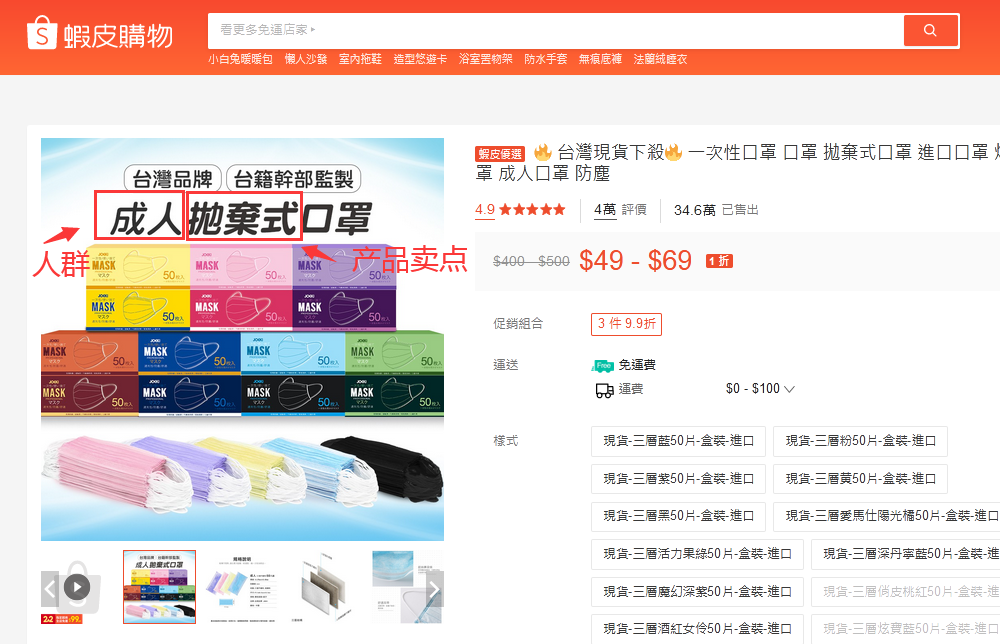Show next image using right carousel arrow
Image resolution: width=1000 pixels, height=644 pixels.
pos(433,590)
